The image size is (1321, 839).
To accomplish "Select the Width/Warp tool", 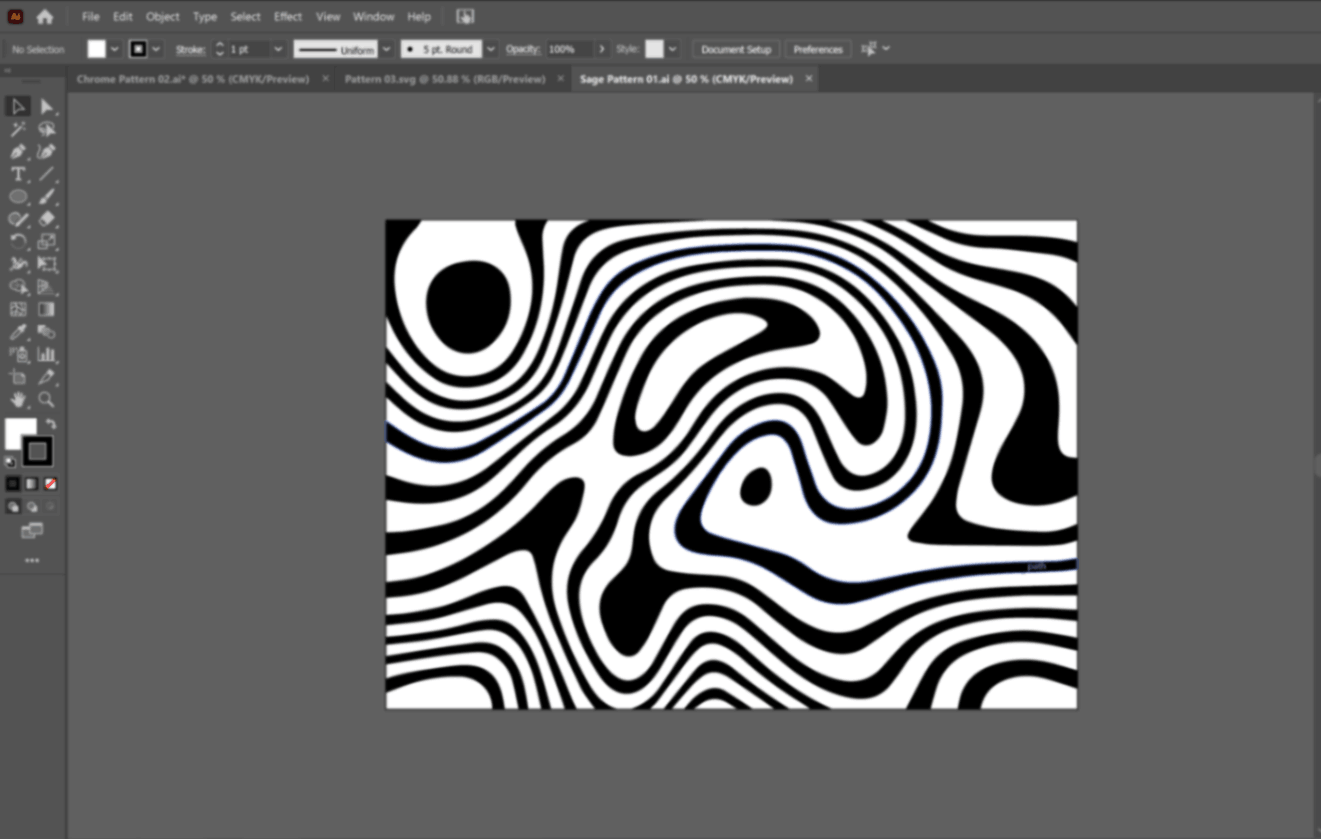I will tap(18, 264).
